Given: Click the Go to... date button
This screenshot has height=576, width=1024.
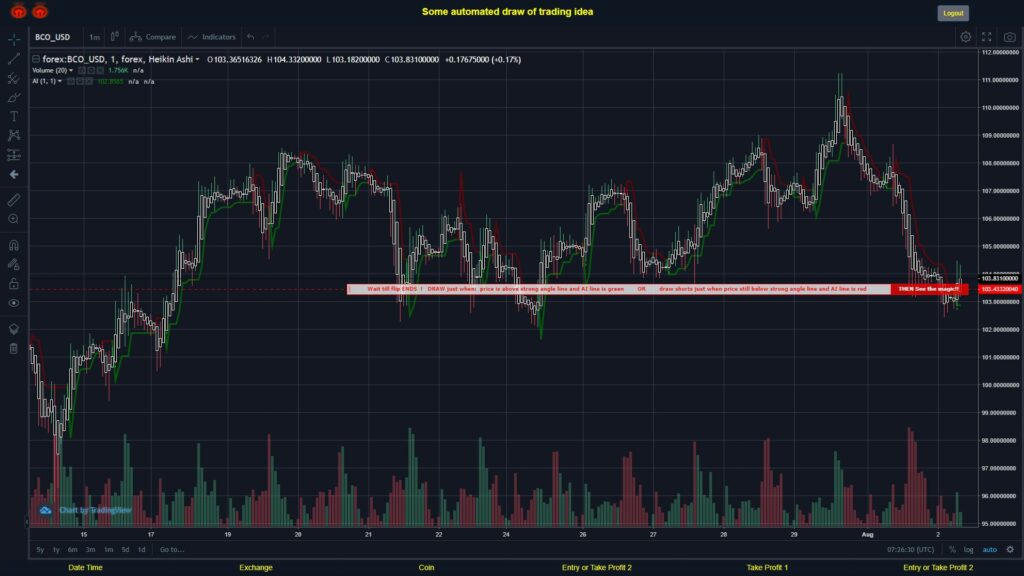Looking at the screenshot, I should 172,550.
